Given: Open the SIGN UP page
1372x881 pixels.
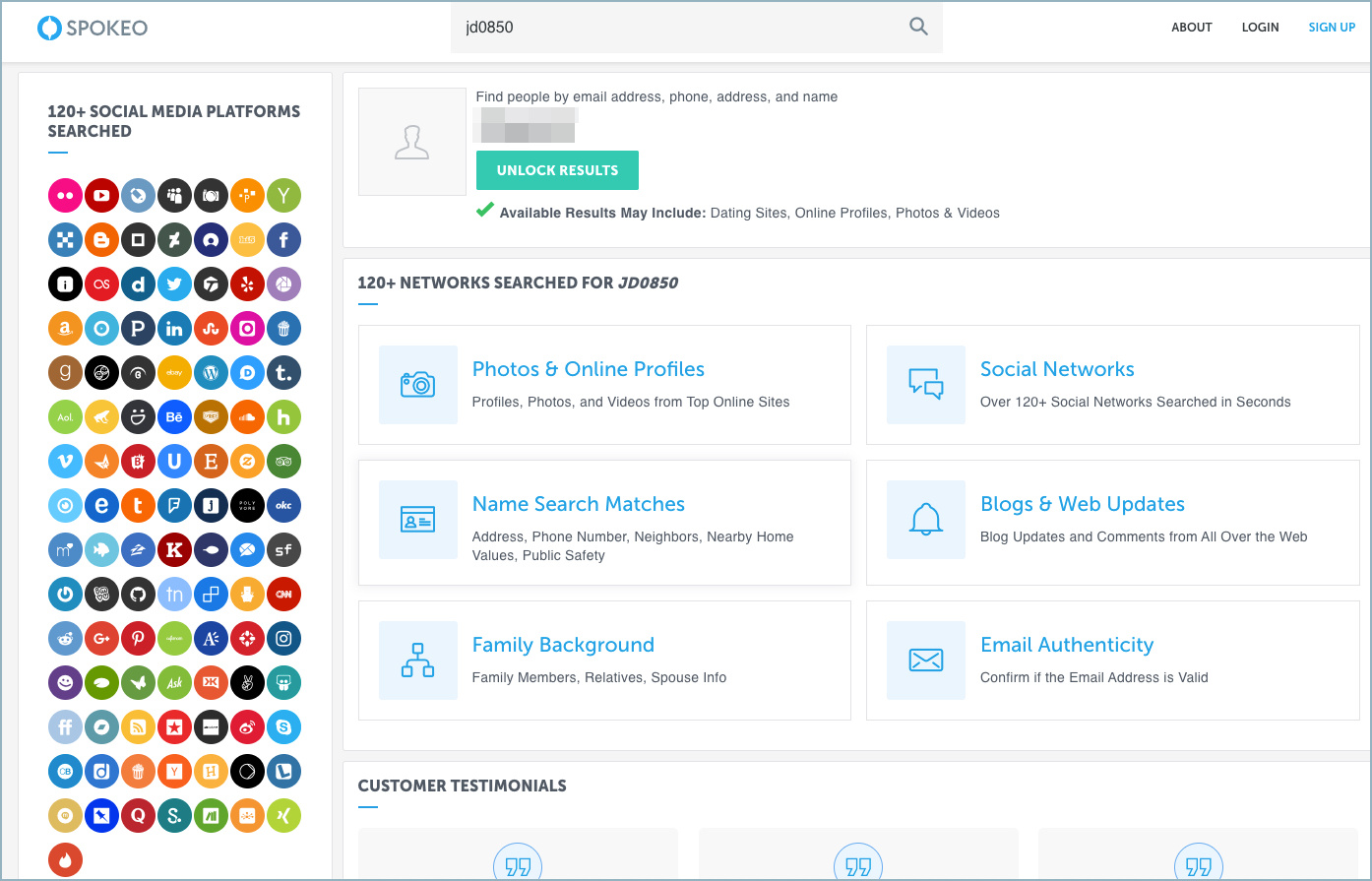Looking at the screenshot, I should (x=1332, y=28).
